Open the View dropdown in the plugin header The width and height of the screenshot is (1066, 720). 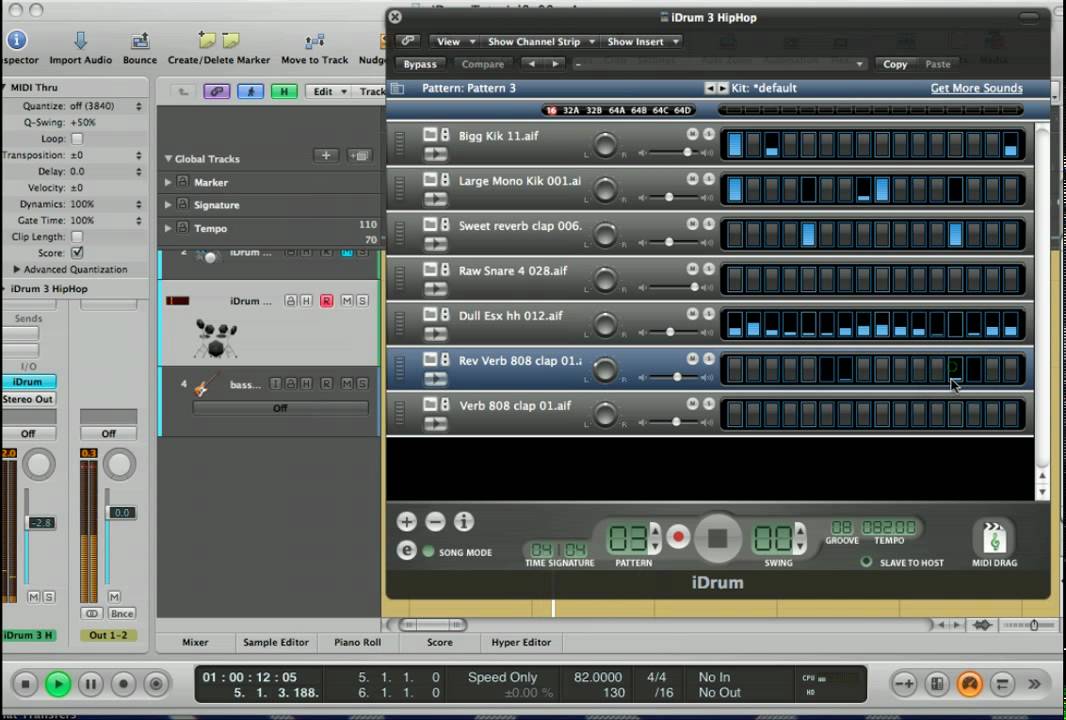click(454, 41)
